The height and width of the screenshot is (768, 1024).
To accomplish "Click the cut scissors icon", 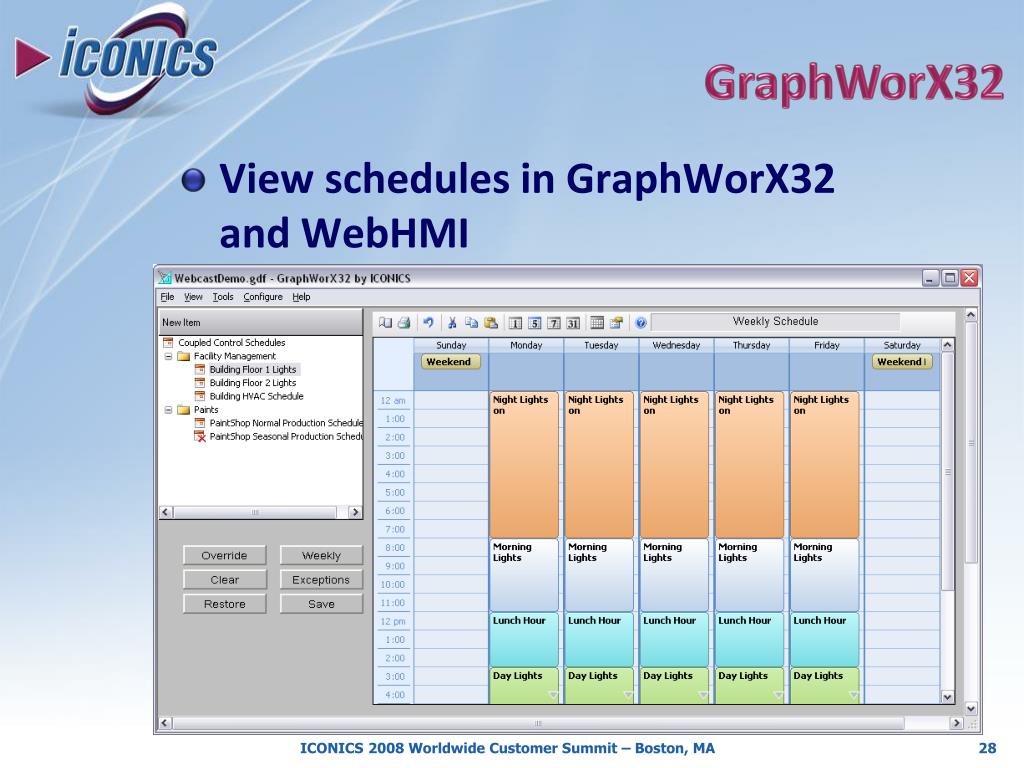I will pyautogui.click(x=452, y=323).
